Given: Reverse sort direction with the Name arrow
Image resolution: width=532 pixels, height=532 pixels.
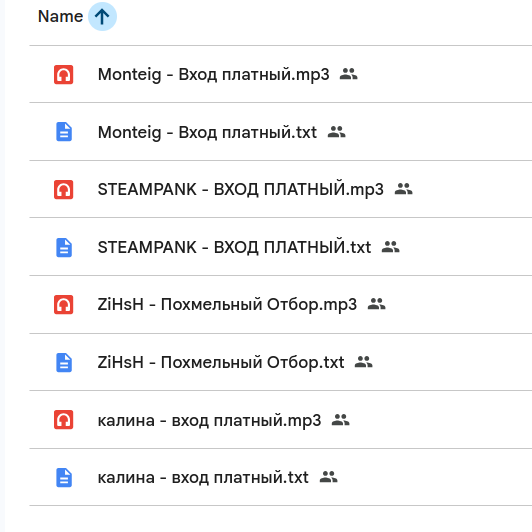Looking at the screenshot, I should point(102,16).
